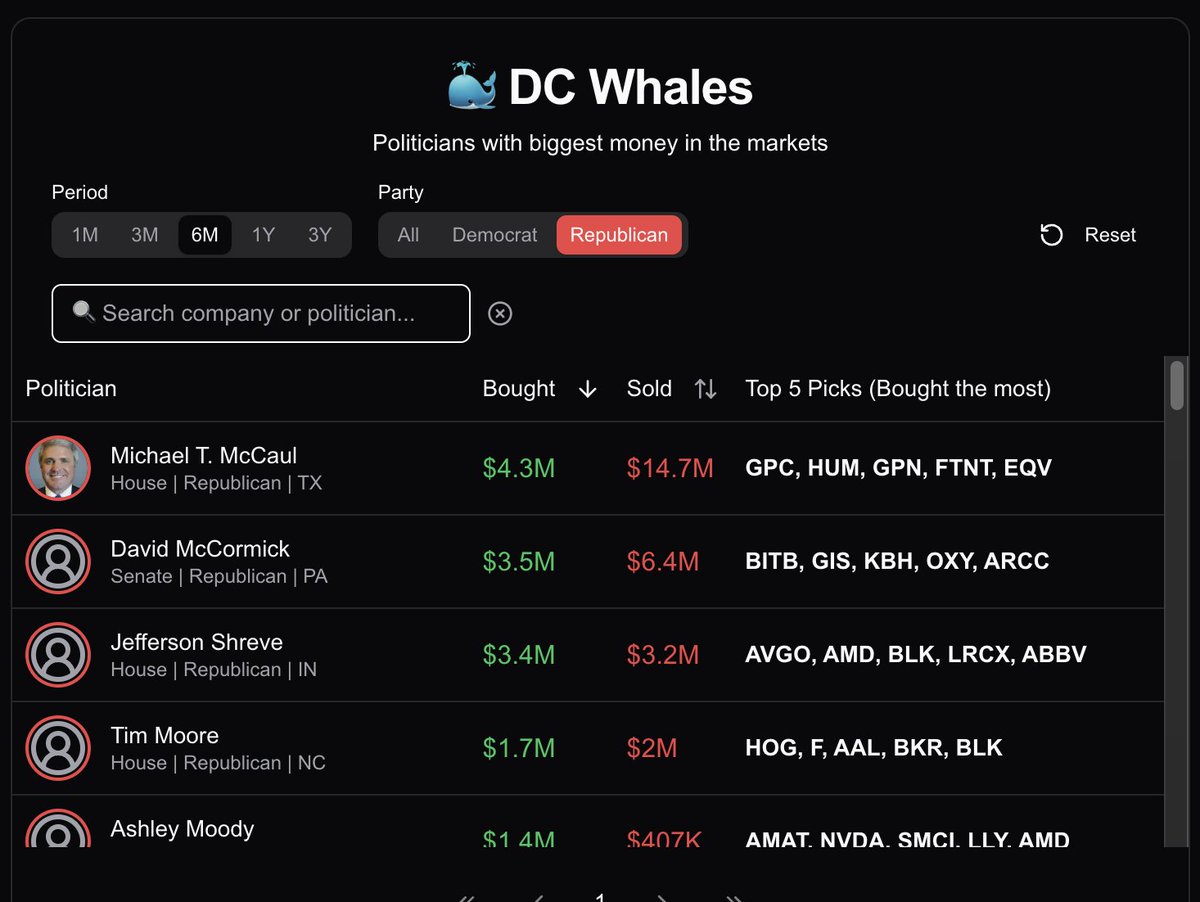Screen dimensions: 1200x902
Task: Click House | Republican | TX subtitle
Action: pyautogui.click(x=217, y=483)
